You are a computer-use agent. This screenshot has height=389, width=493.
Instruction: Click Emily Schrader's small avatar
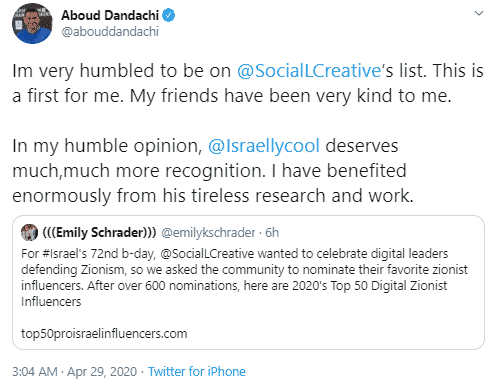29,232
